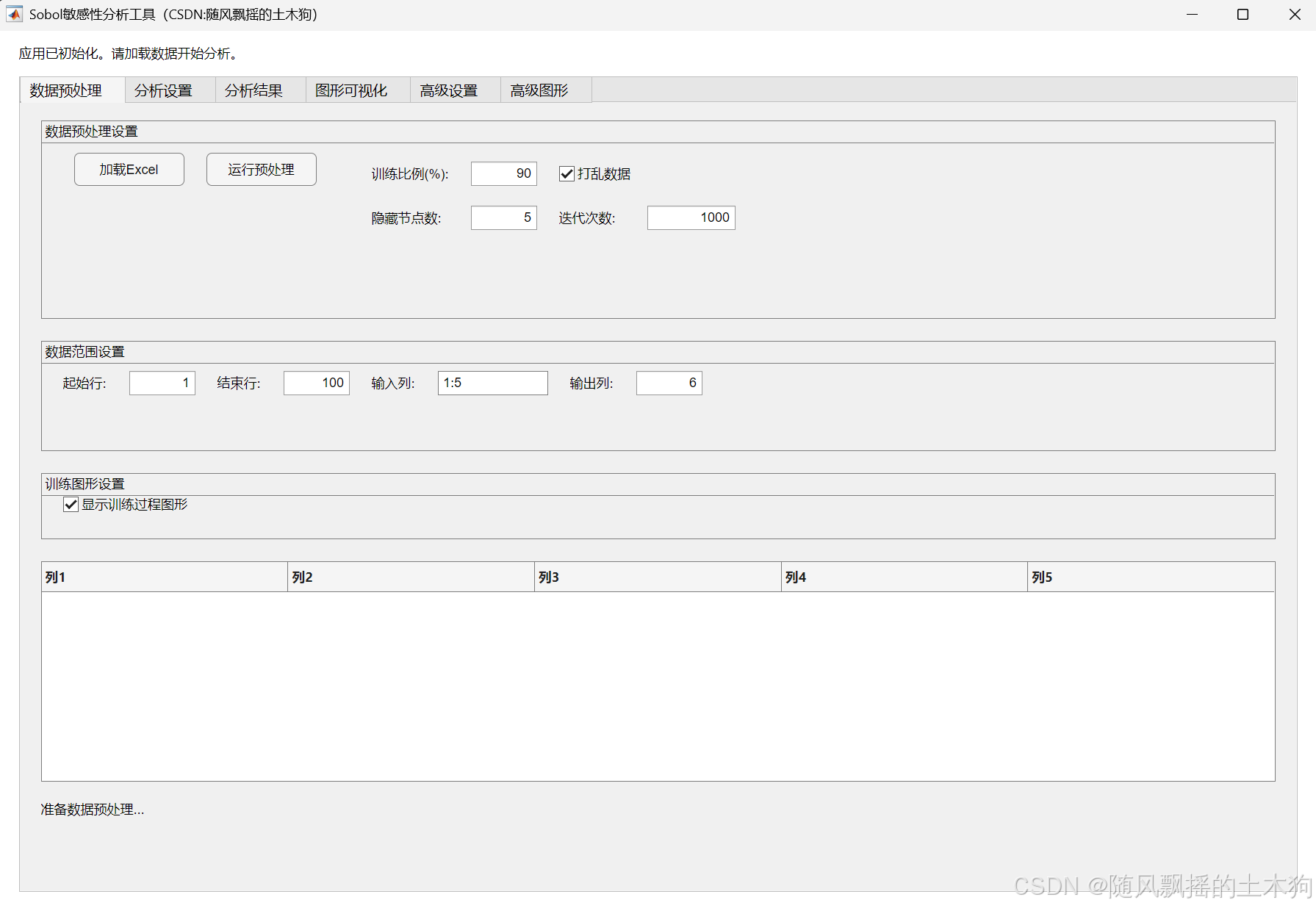Switch to the 图形可视化 tab

pyautogui.click(x=358, y=90)
